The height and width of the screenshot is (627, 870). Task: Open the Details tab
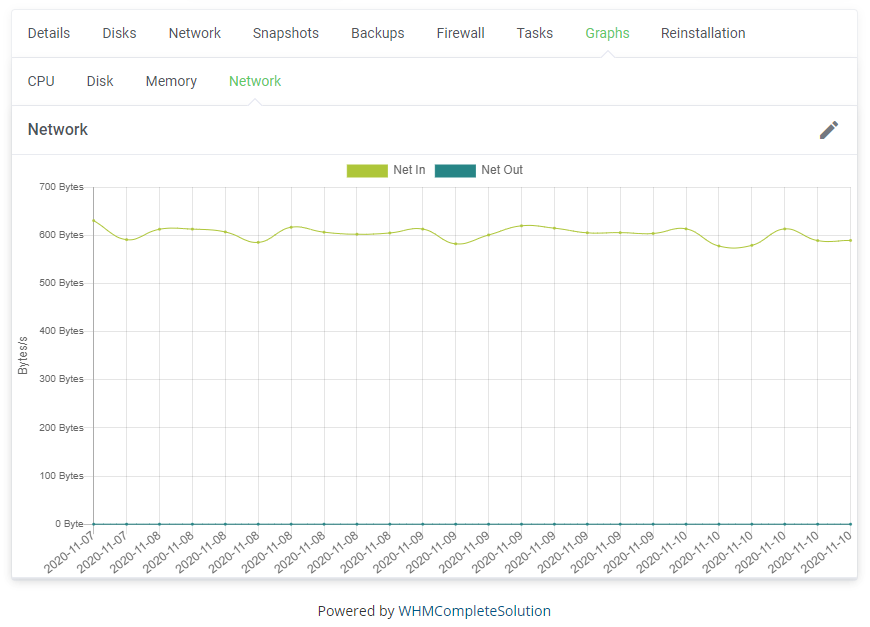(49, 33)
